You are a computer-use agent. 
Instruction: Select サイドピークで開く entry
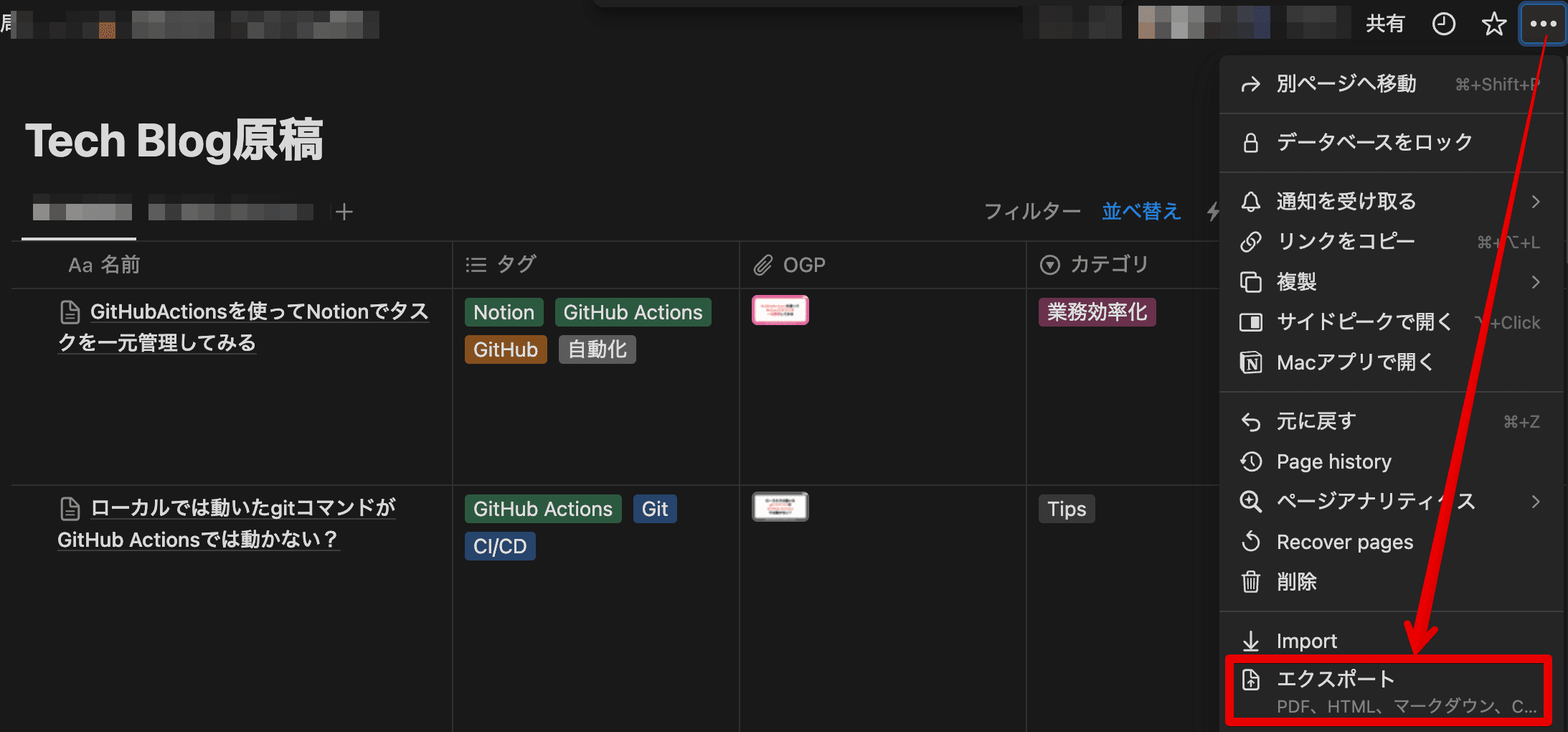coord(1390,322)
